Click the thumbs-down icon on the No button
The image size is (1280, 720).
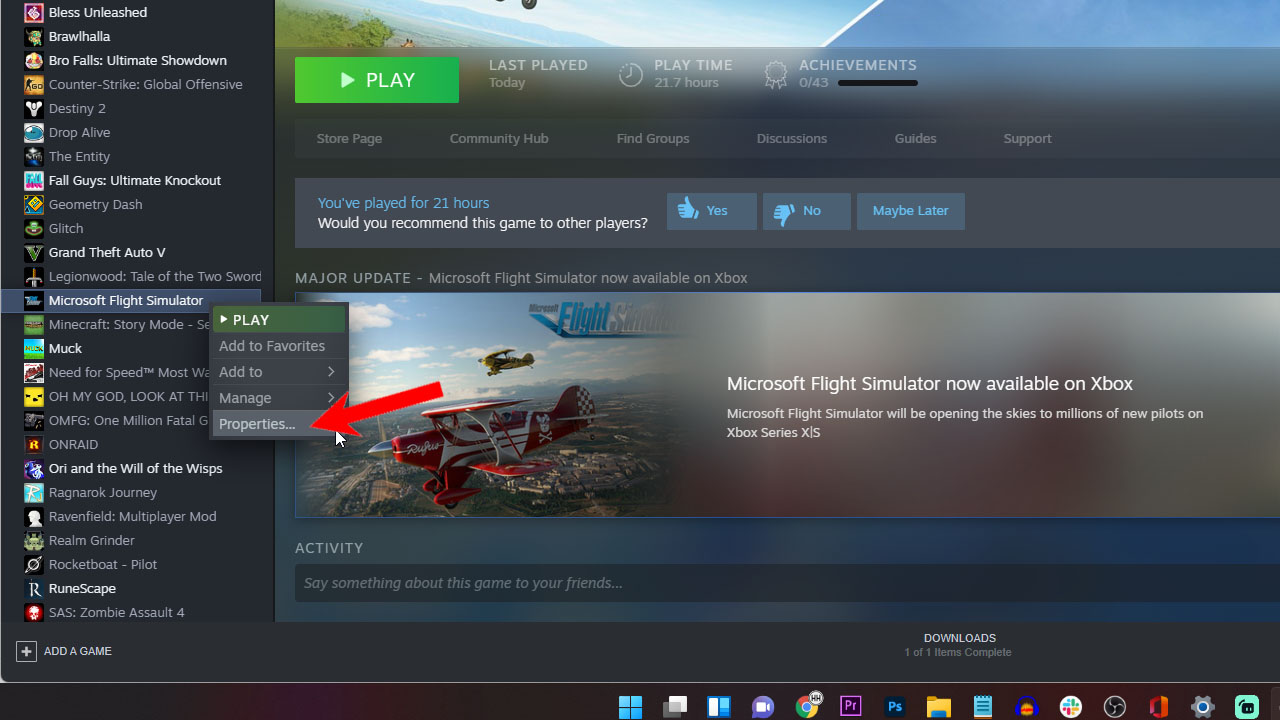pyautogui.click(x=785, y=211)
